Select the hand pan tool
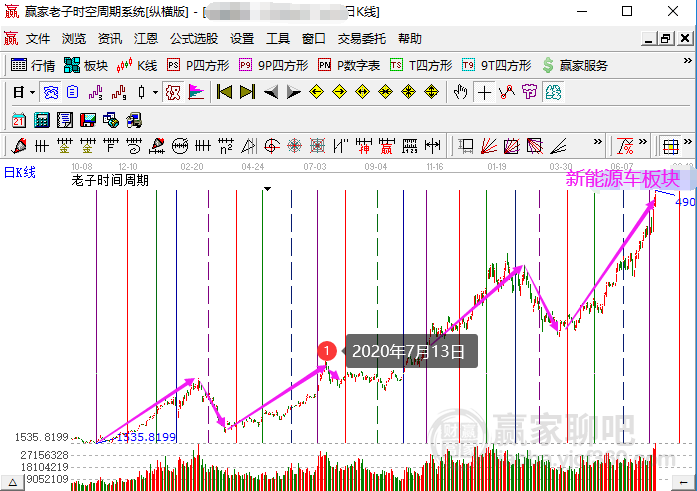Screen dimensions: 697x491 (461, 92)
